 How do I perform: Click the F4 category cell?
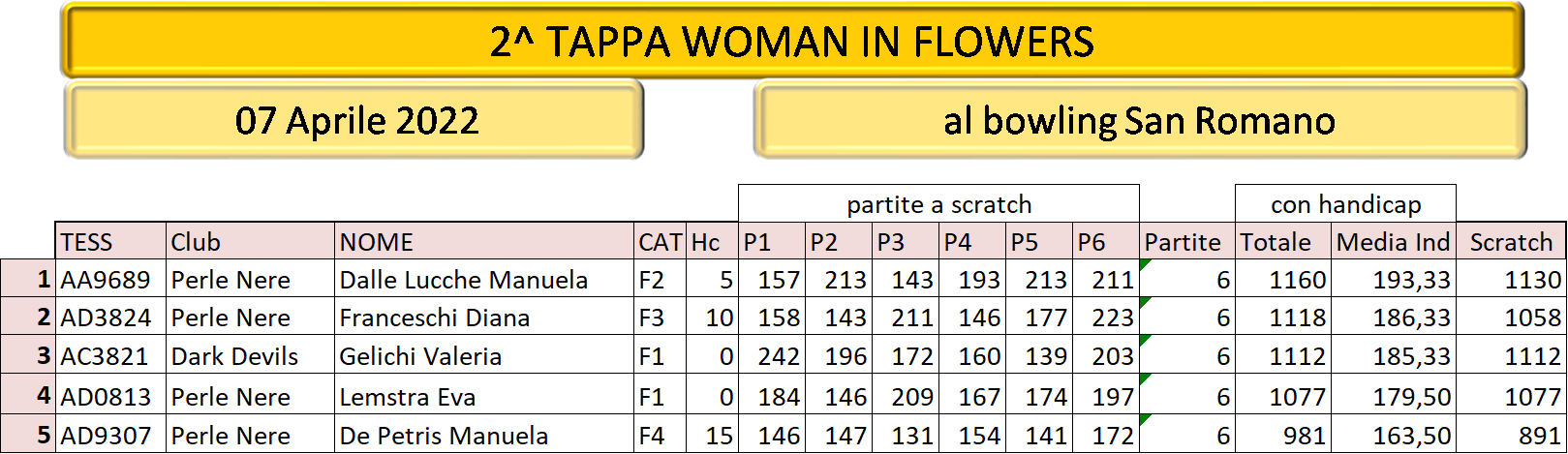click(x=661, y=435)
